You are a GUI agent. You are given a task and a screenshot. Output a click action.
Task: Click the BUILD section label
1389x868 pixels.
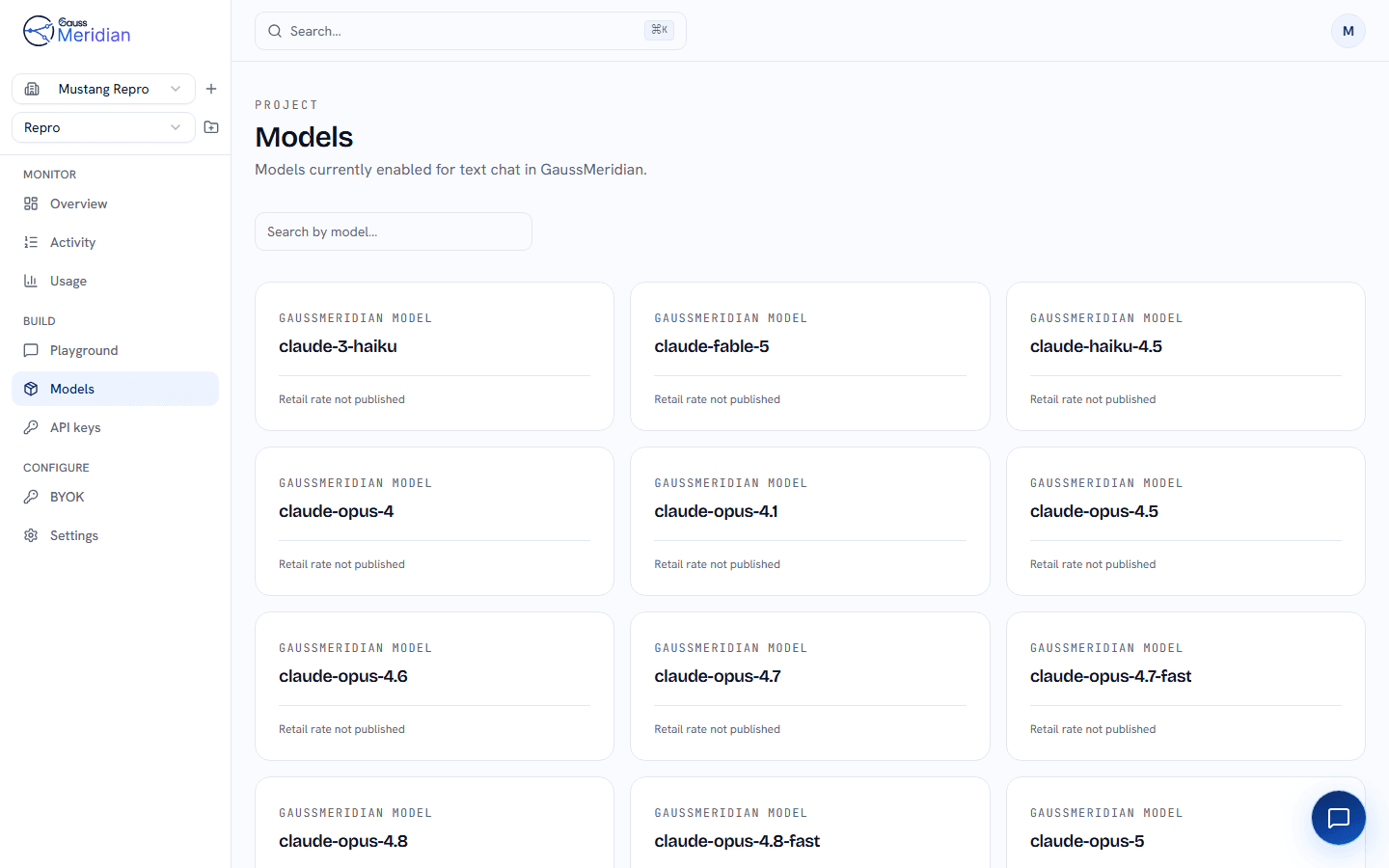click(40, 321)
